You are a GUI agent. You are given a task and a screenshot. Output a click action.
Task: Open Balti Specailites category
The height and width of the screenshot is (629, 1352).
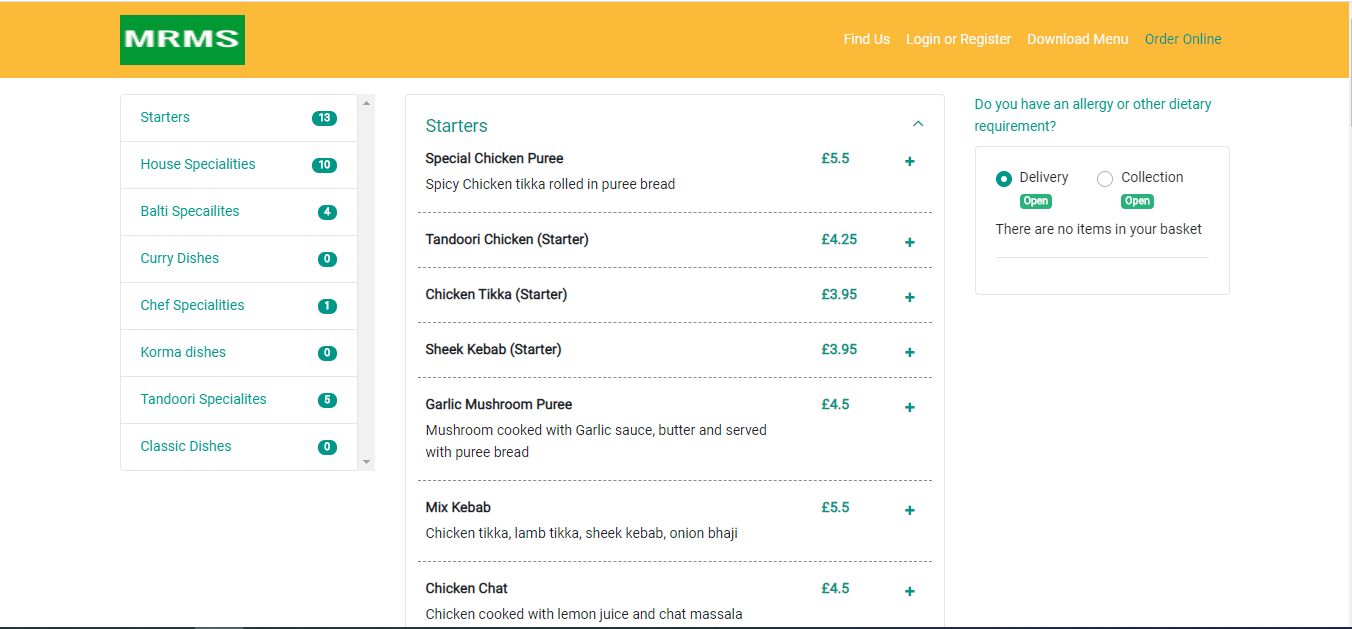[x=190, y=211]
